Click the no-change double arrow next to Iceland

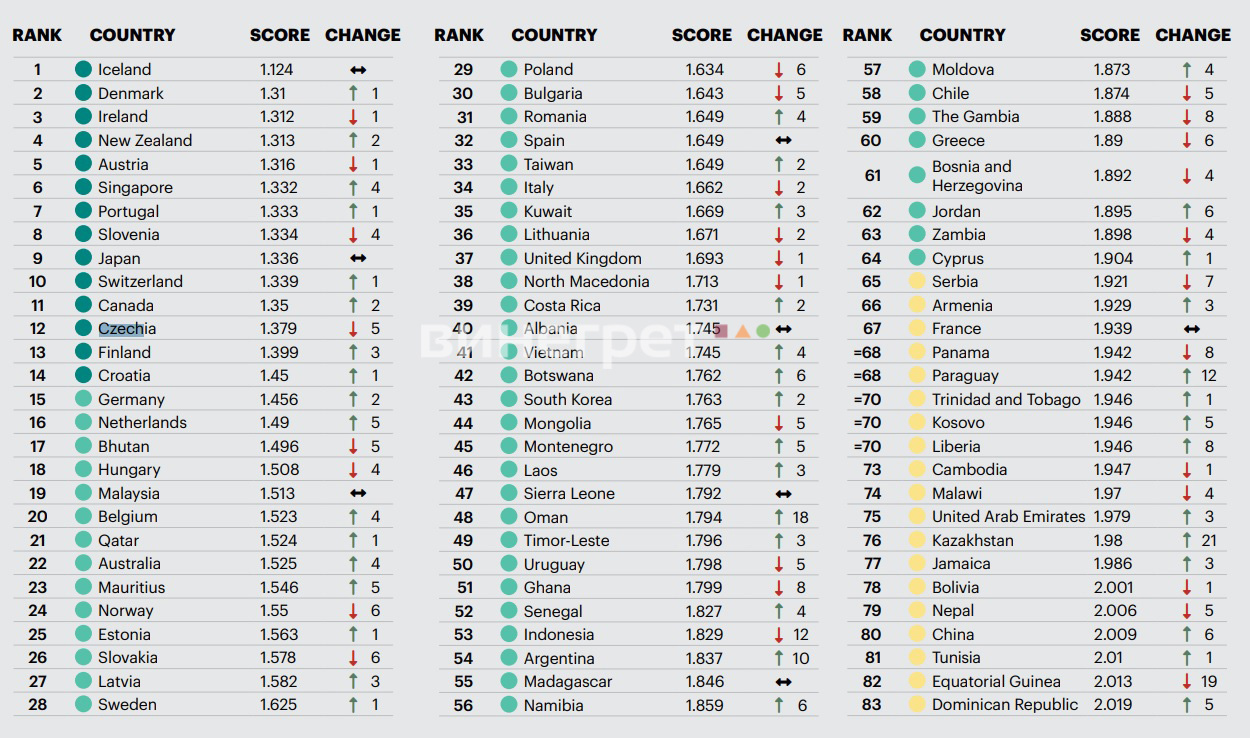[x=358, y=70]
